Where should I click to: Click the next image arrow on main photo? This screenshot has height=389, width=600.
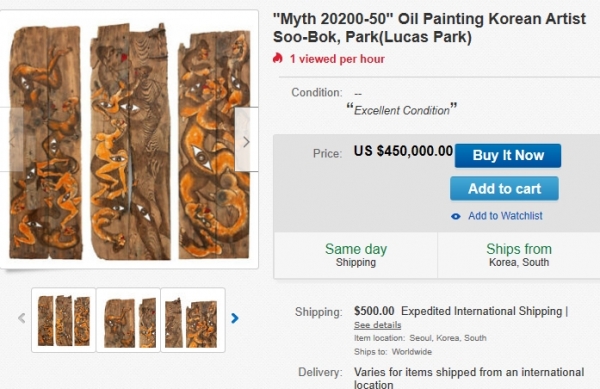click(246, 140)
